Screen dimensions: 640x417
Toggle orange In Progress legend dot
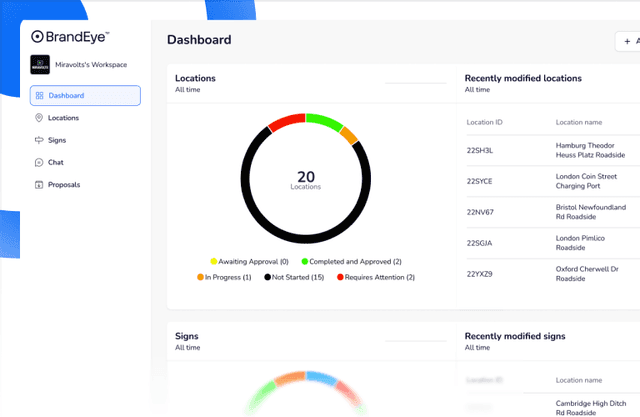(200, 277)
